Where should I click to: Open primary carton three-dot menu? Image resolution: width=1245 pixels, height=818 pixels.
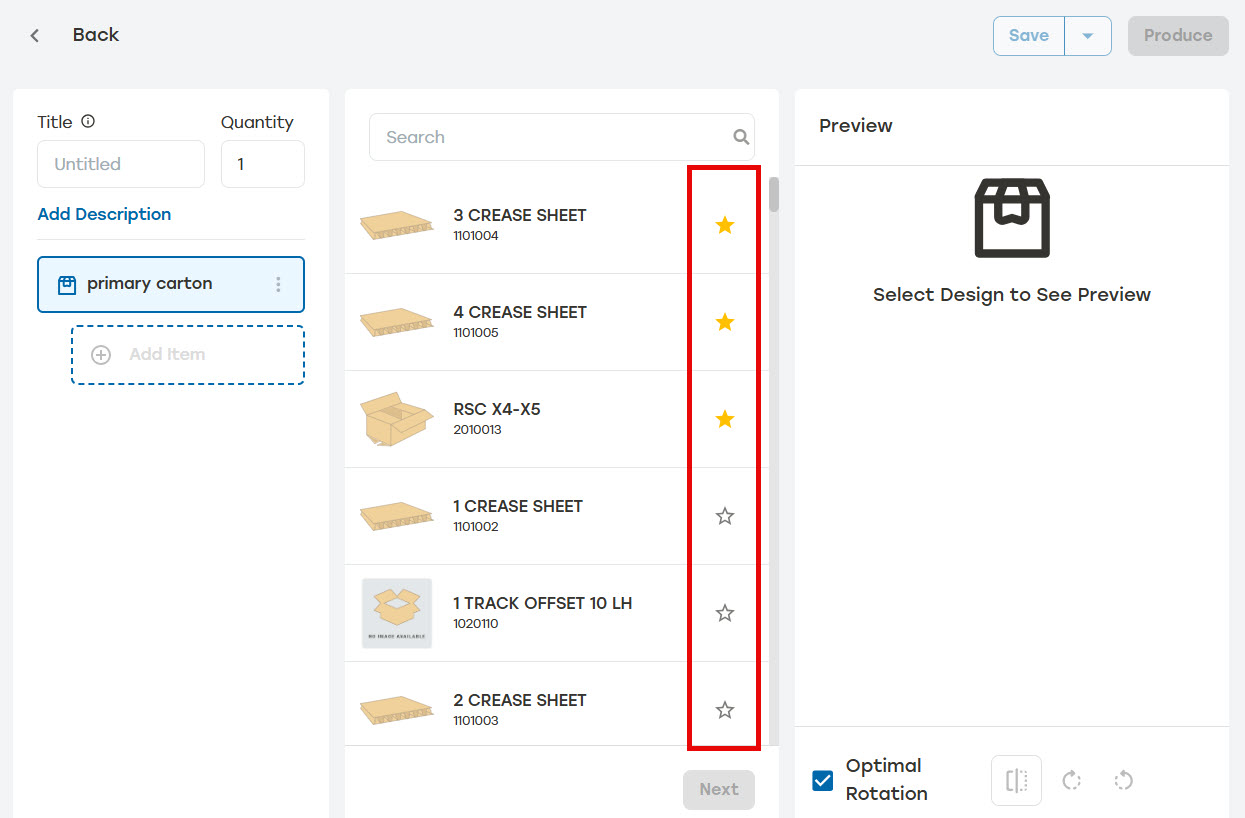278,284
